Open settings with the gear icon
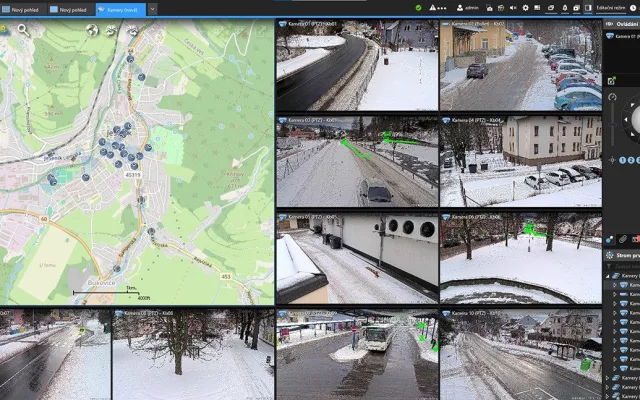The image size is (640, 400). [525, 8]
